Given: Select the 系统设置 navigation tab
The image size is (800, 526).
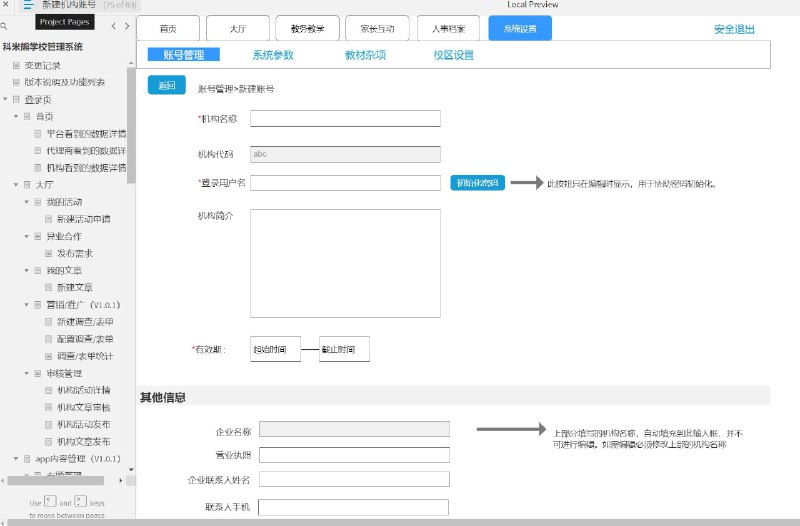Looking at the screenshot, I should click(520, 29).
